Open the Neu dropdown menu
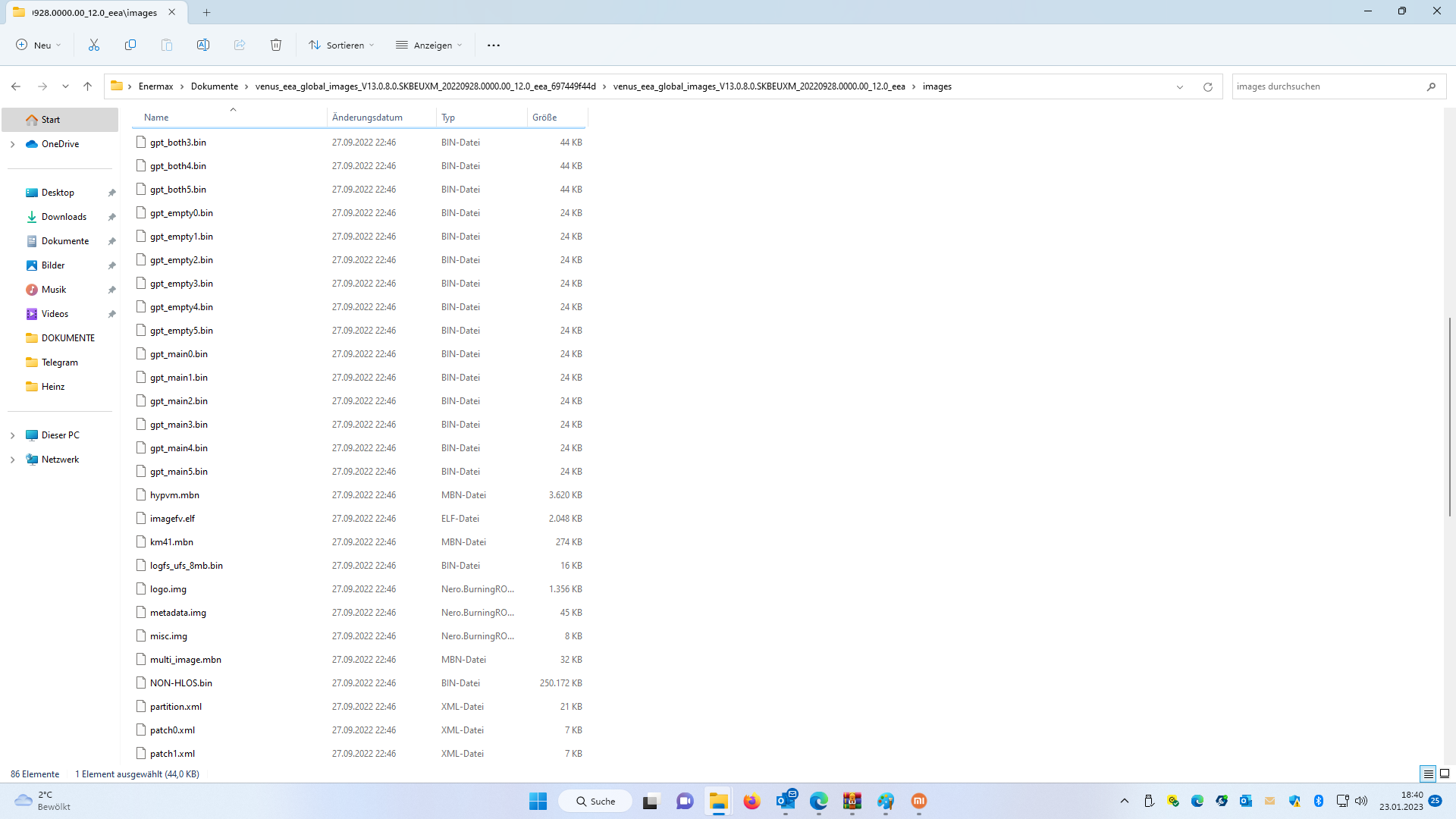The image size is (1456, 819). click(x=39, y=45)
